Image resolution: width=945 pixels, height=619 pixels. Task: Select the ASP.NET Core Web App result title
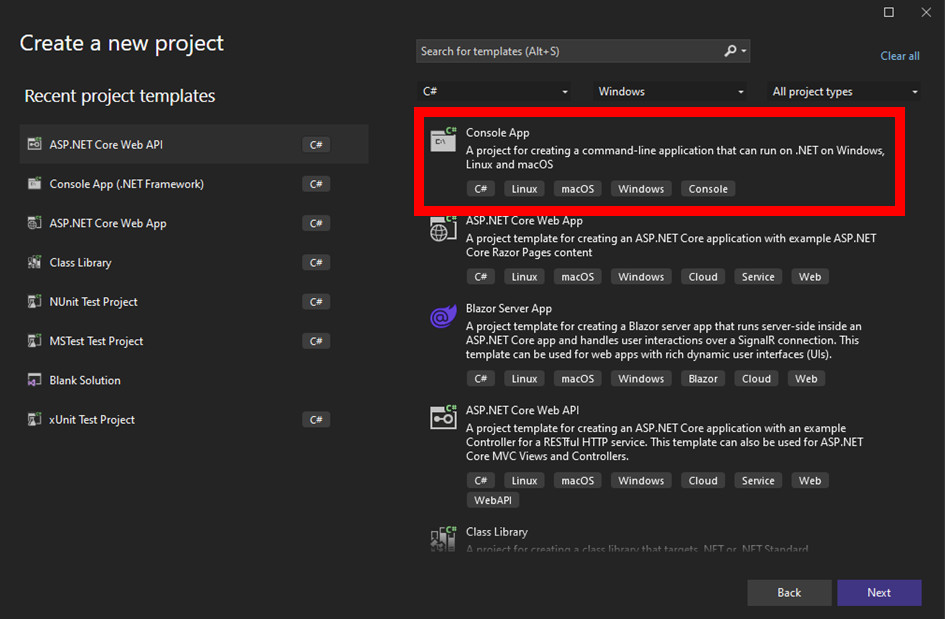pos(524,221)
